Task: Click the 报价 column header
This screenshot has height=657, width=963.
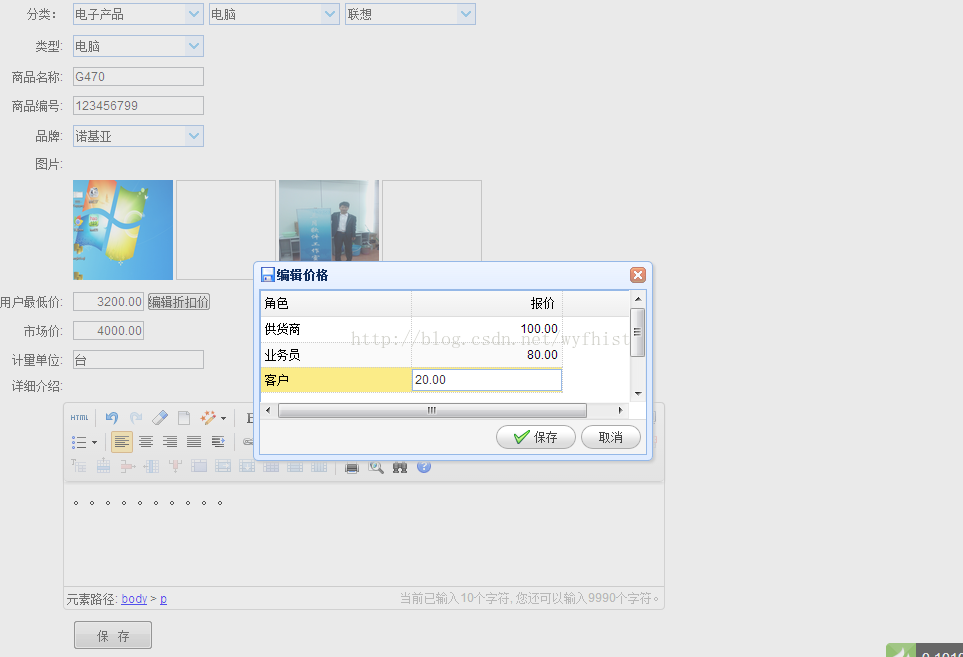Action: (x=487, y=303)
